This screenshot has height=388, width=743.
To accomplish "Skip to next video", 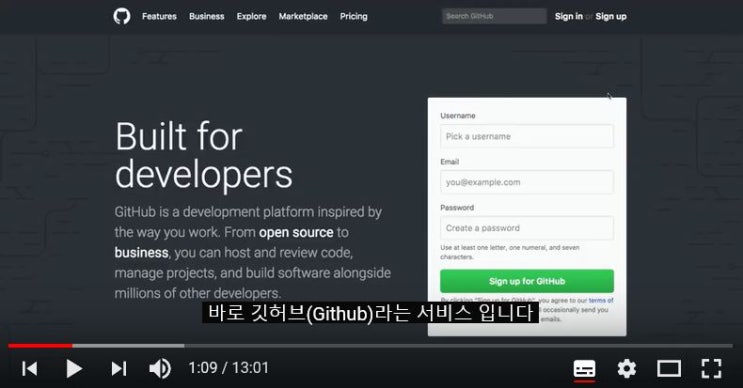I will [118, 369].
